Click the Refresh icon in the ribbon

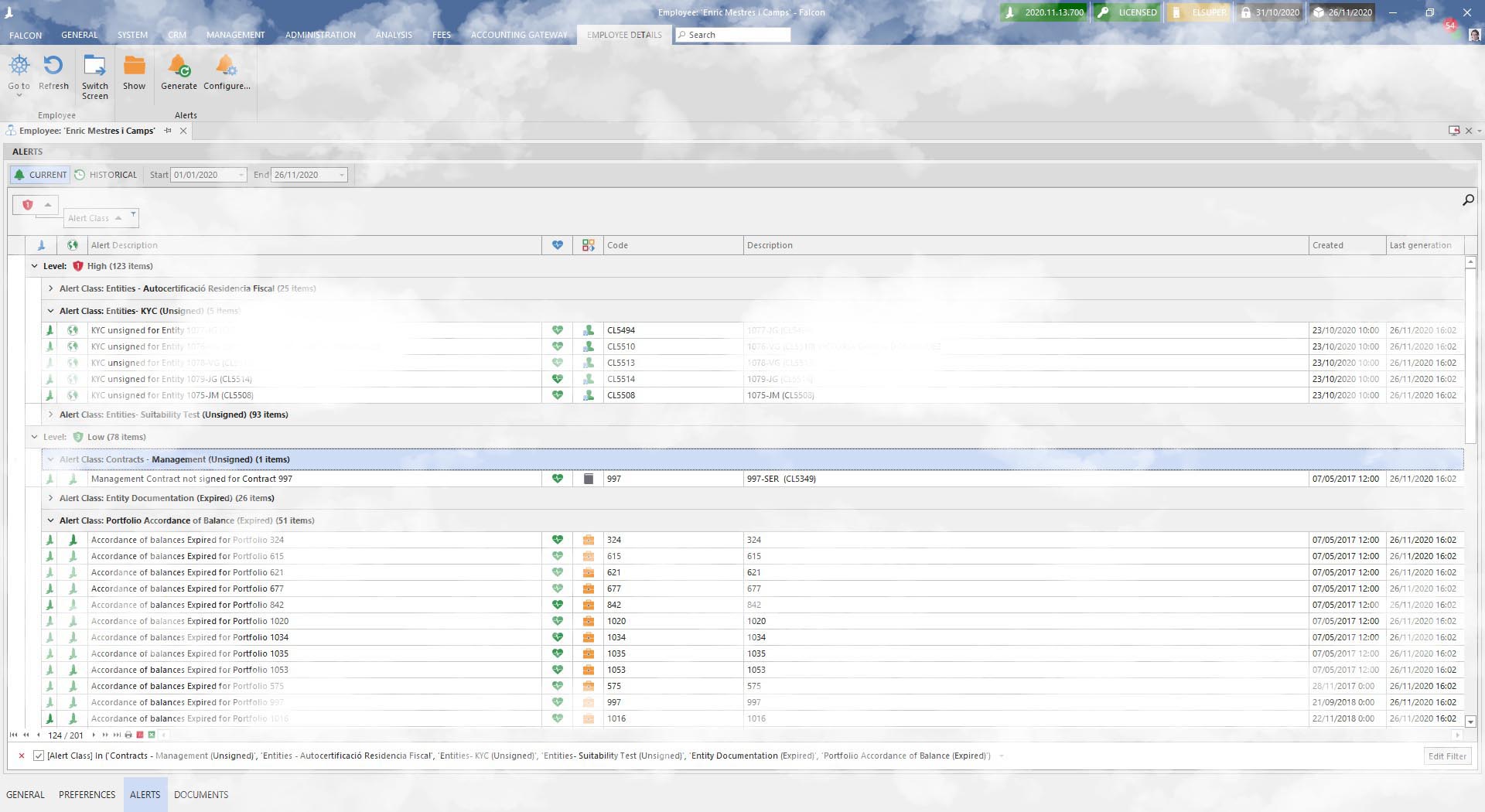[53, 67]
